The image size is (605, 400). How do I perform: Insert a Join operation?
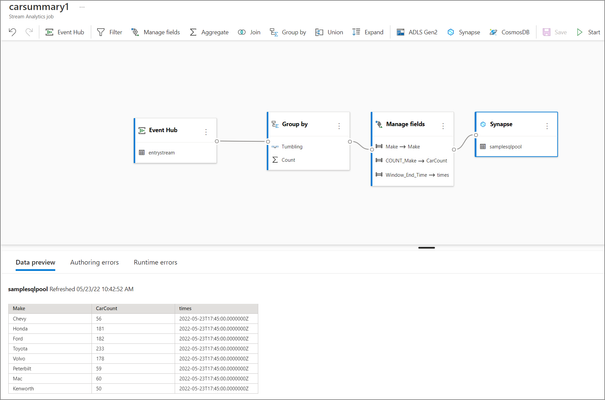tap(249, 32)
